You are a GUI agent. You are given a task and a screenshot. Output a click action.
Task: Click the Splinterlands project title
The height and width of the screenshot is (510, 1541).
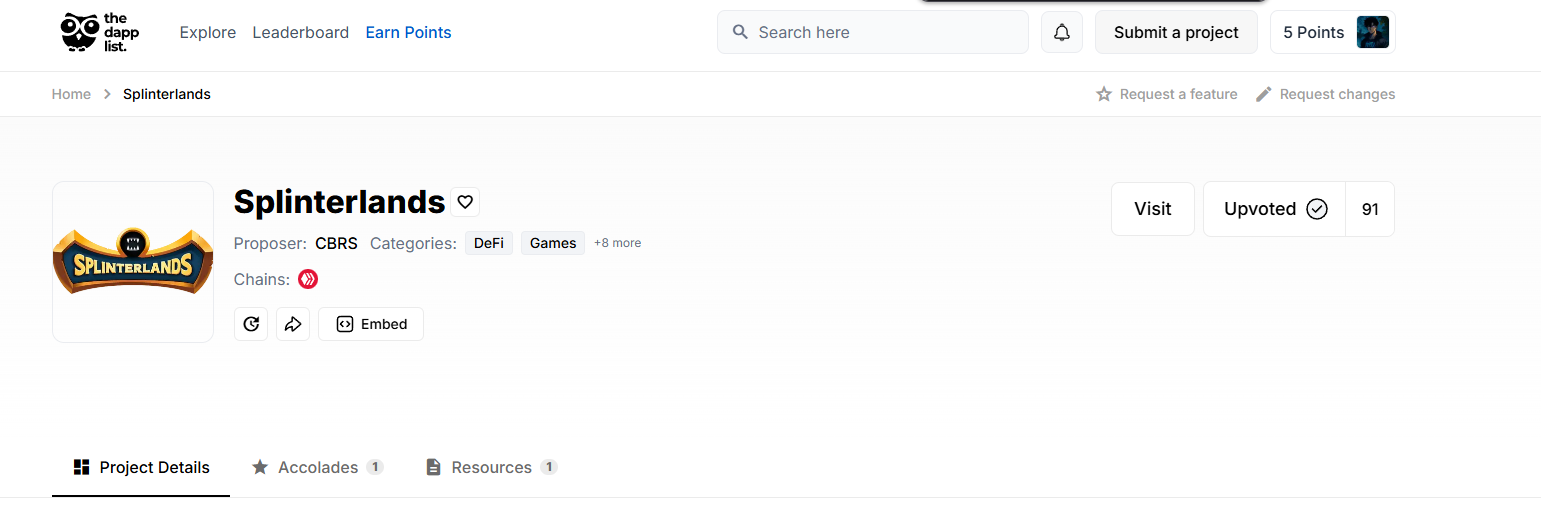339,202
